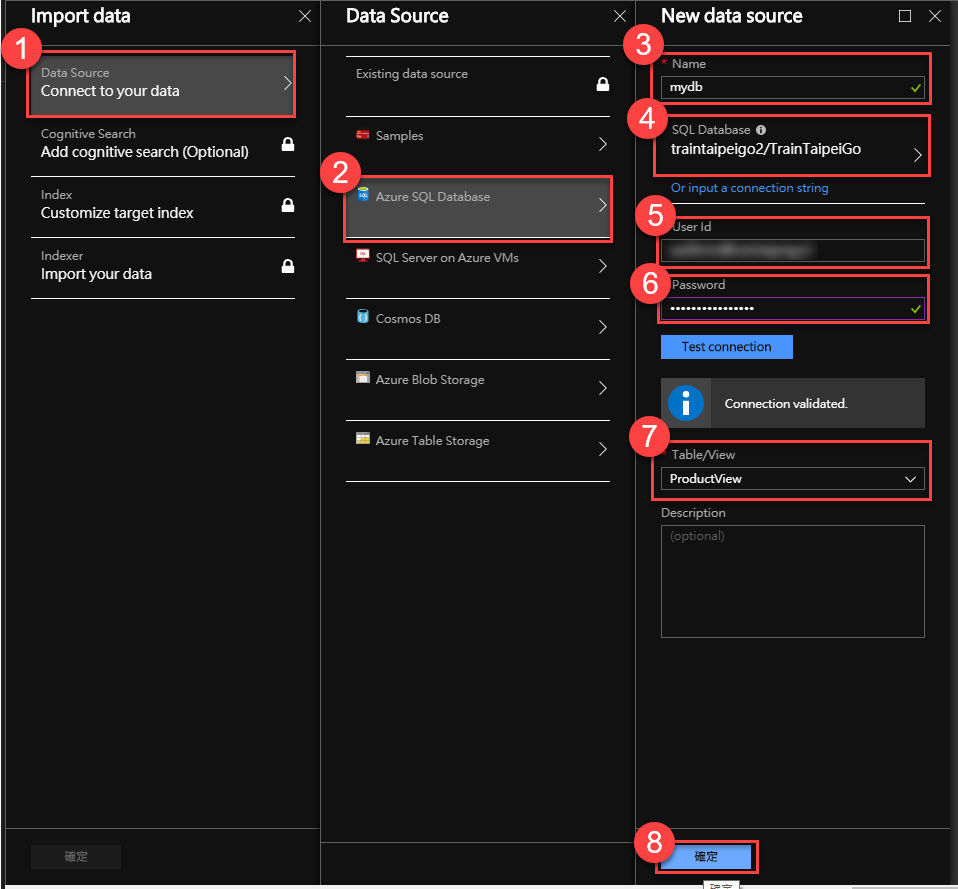Click chevron on Connect to your data row
This screenshot has height=889, width=958.
tap(287, 83)
